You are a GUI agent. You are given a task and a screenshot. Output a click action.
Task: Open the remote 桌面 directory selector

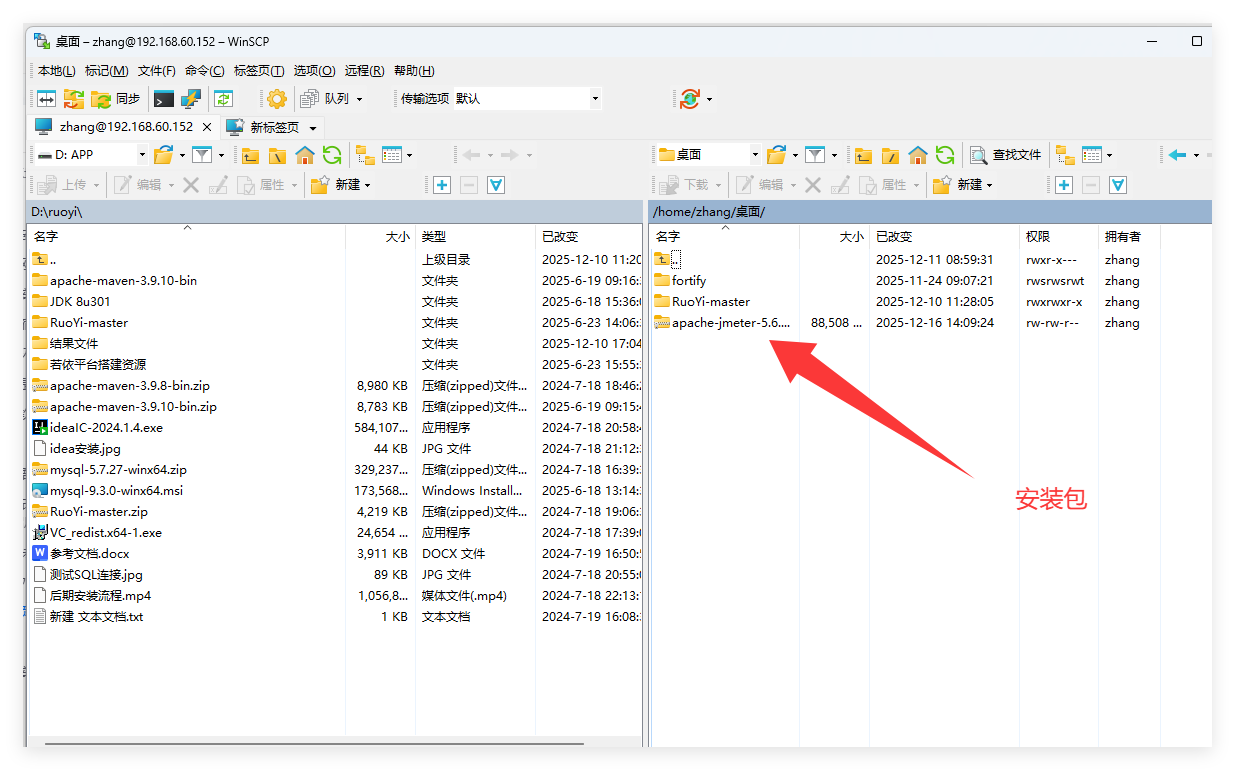pyautogui.click(x=708, y=155)
